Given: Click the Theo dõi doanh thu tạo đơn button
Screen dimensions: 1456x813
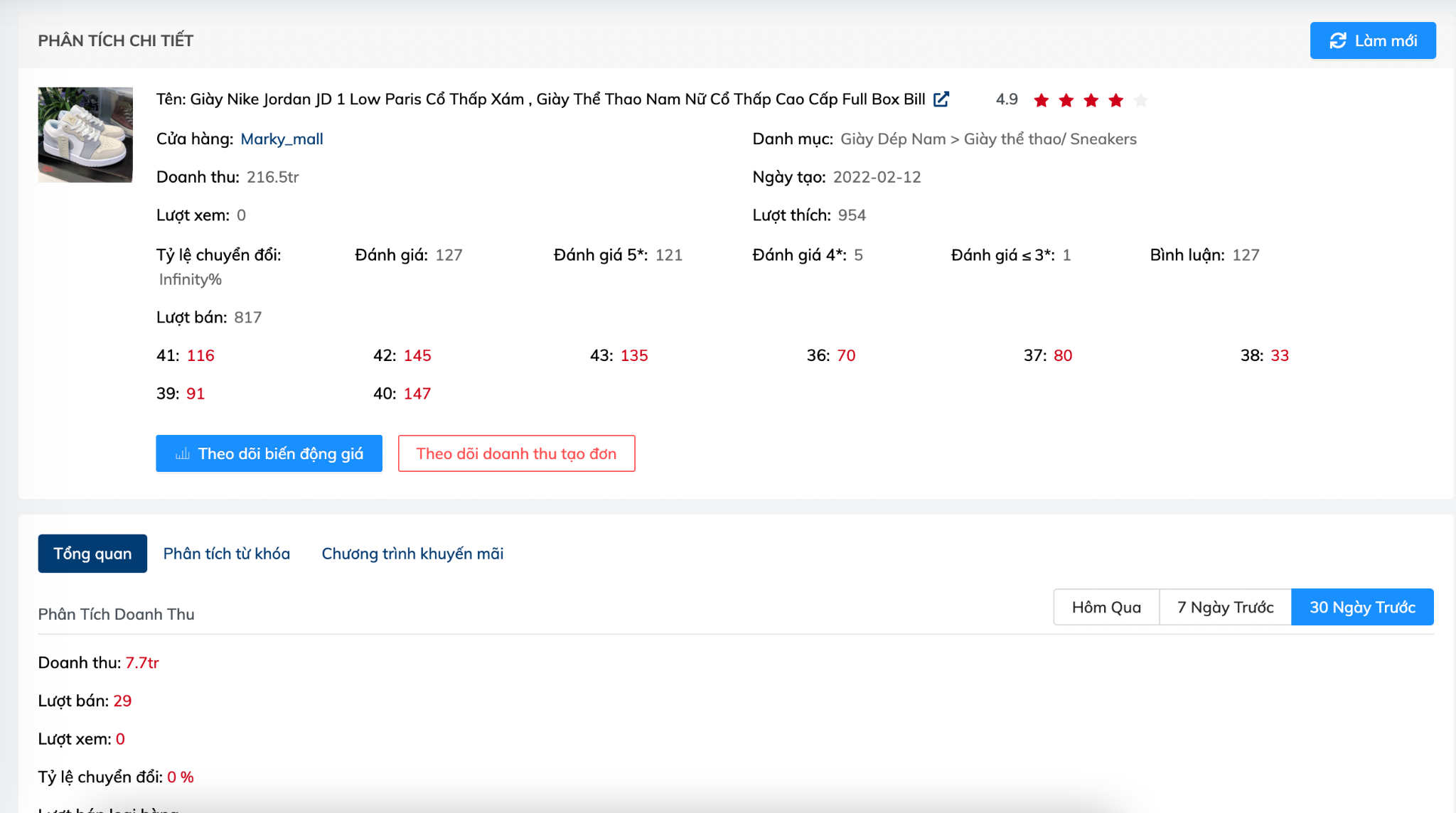Looking at the screenshot, I should pyautogui.click(x=517, y=453).
